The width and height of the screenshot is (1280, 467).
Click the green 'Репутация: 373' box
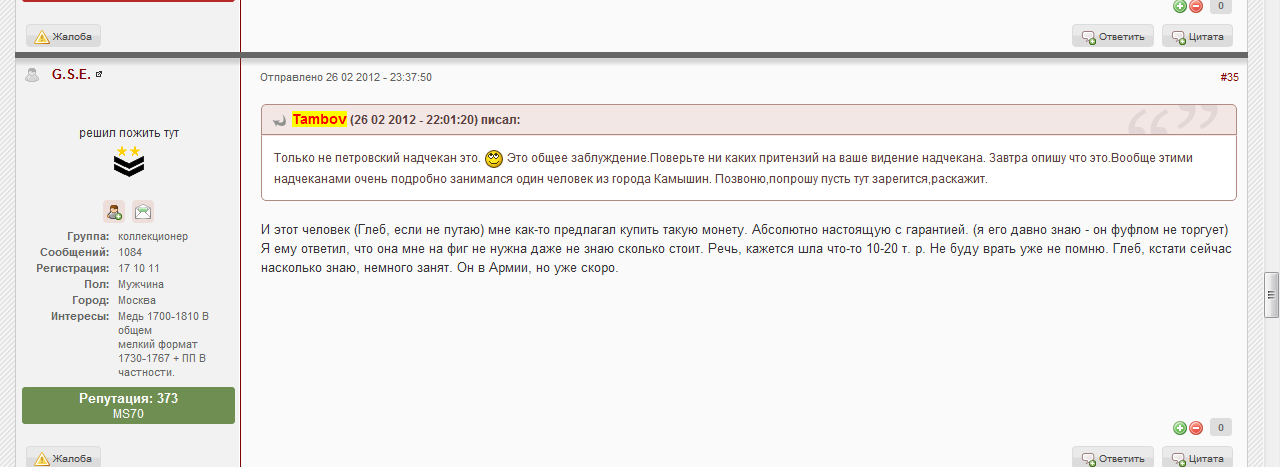coord(128,405)
